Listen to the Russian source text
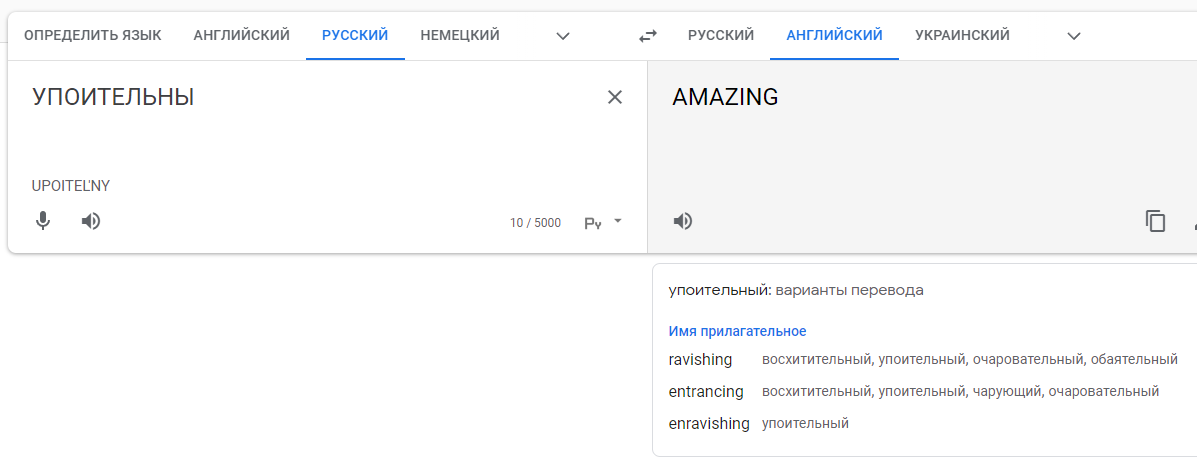1197x469 pixels. (x=91, y=221)
